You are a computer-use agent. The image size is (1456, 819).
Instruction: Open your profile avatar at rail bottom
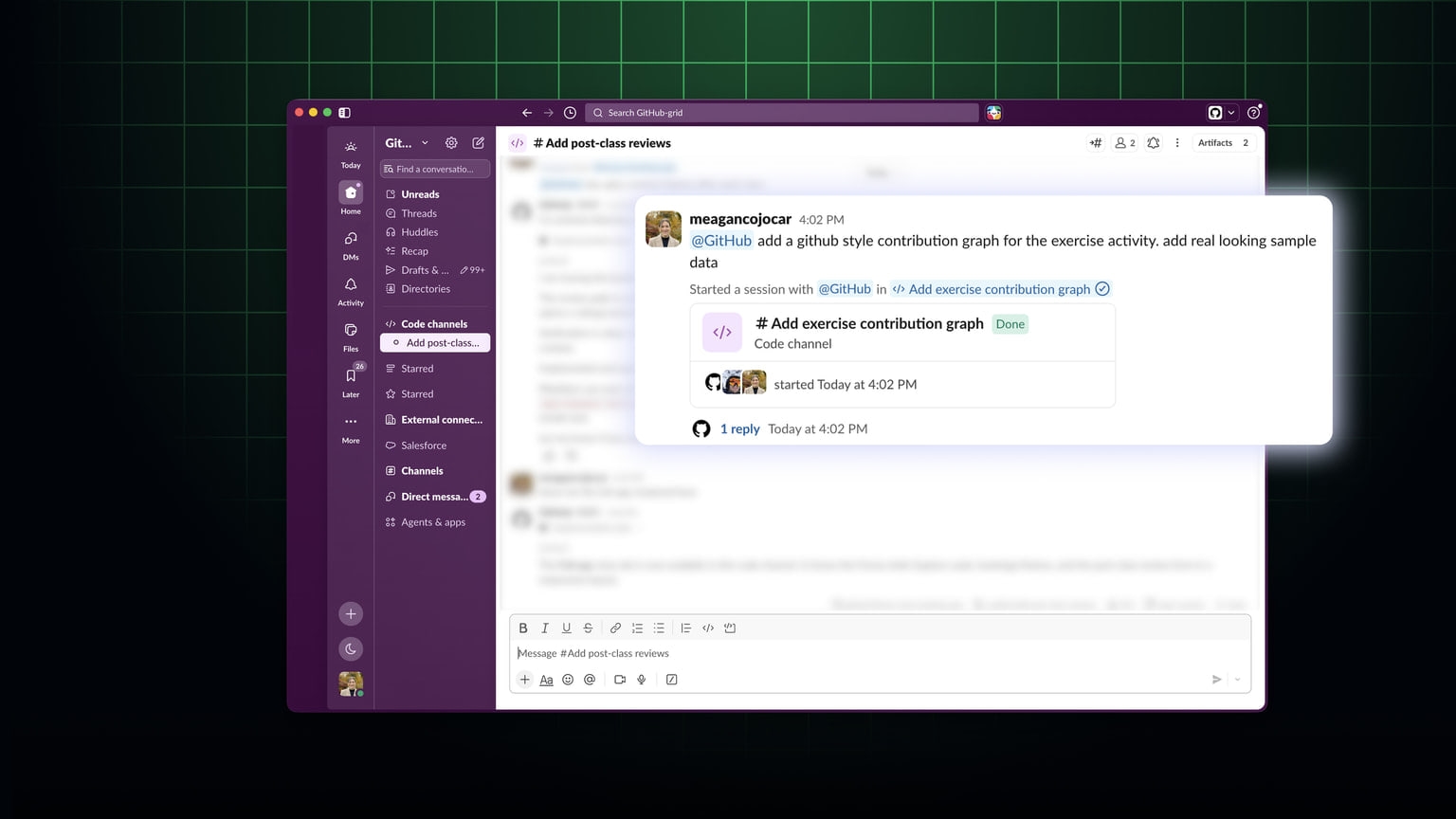click(351, 683)
